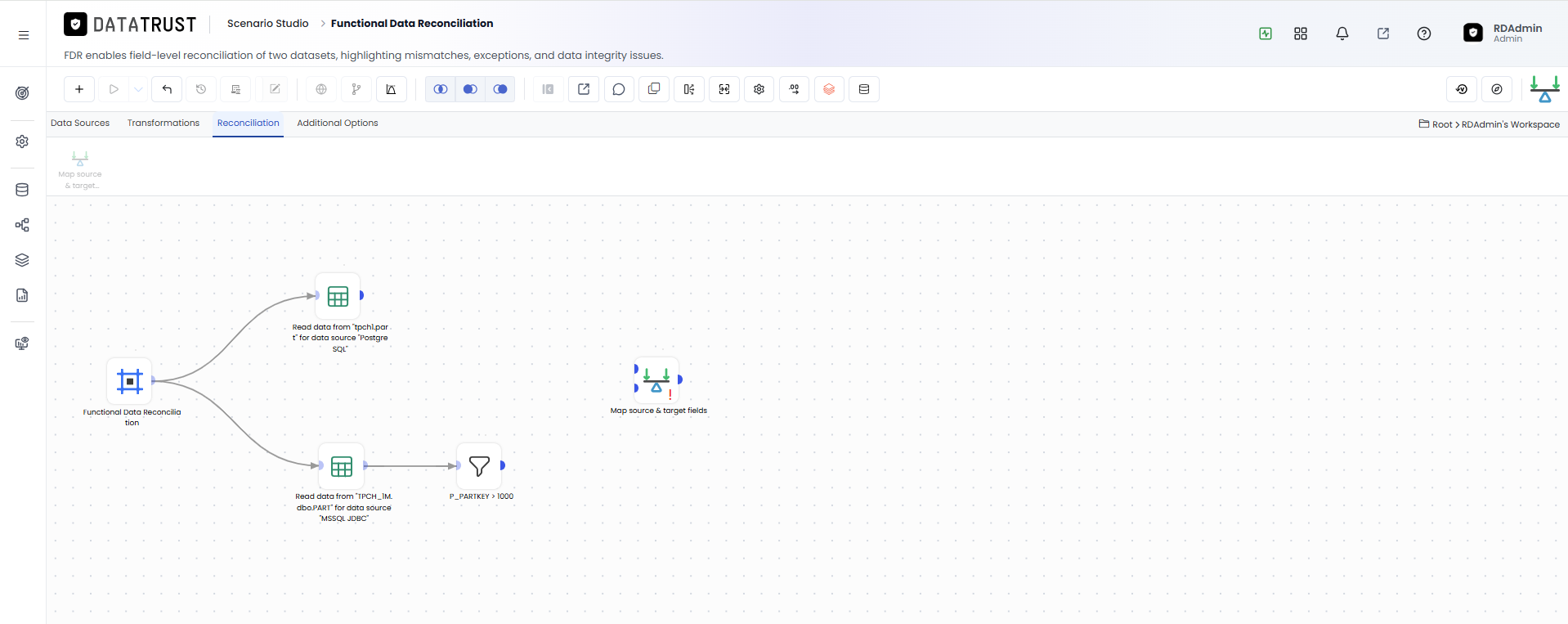Select the P_PARTKEY > 1000 filter node

click(479, 466)
